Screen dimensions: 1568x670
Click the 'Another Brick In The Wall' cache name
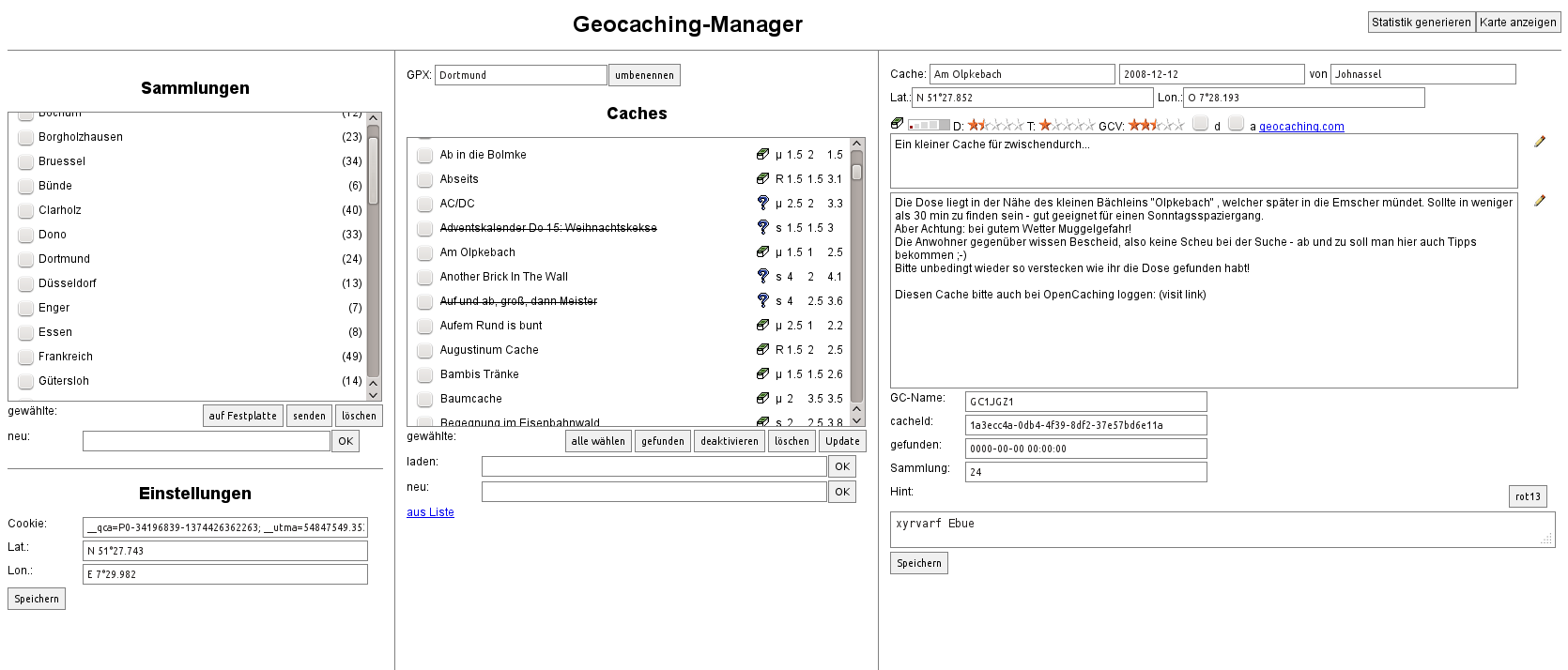[x=504, y=277]
